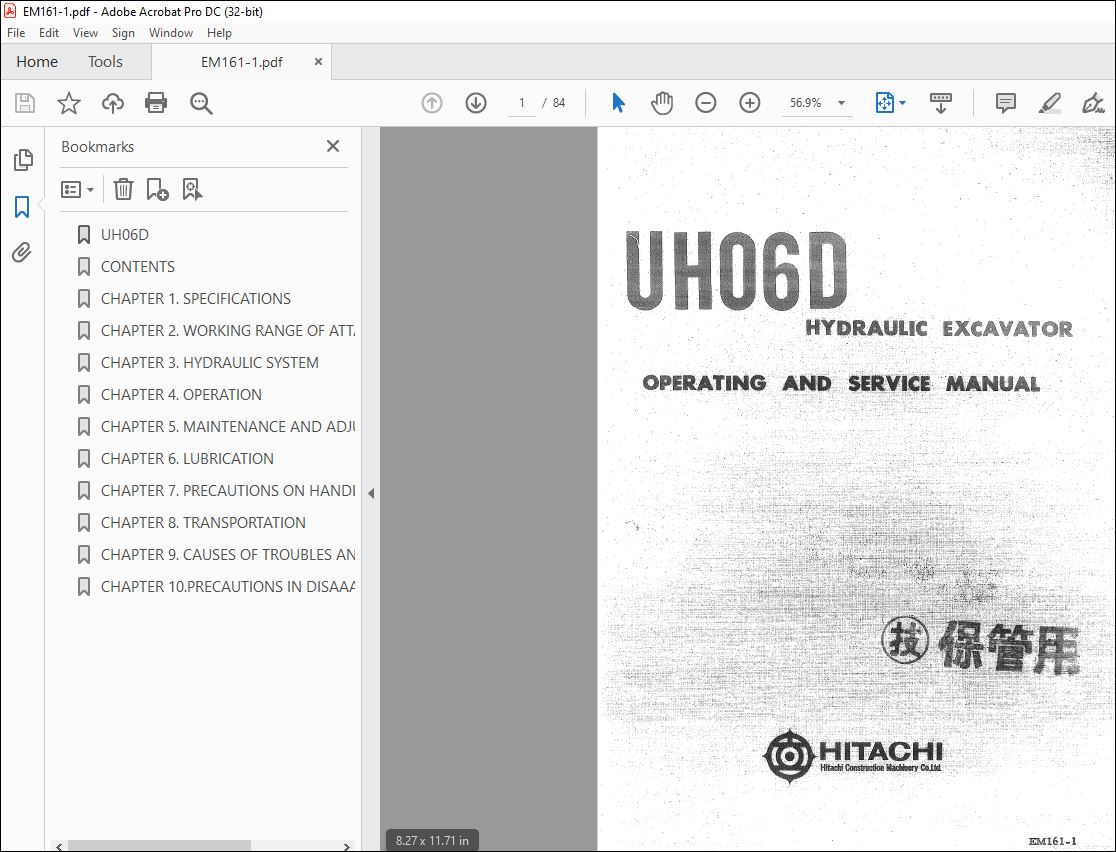
Task: Find the current bookmark icon
Action: [x=192, y=189]
